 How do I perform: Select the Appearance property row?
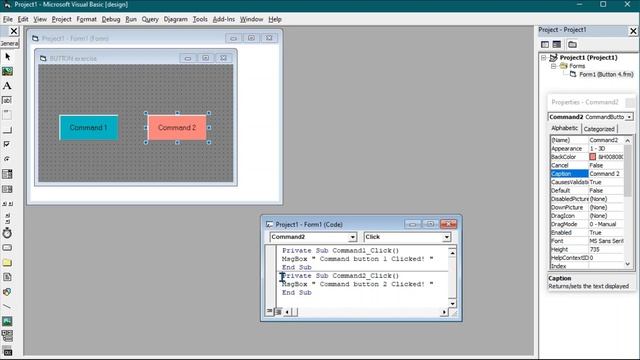pos(587,149)
